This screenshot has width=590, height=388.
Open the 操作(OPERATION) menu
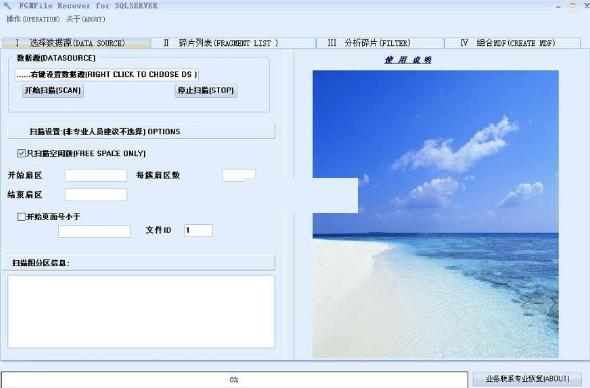click(33, 19)
